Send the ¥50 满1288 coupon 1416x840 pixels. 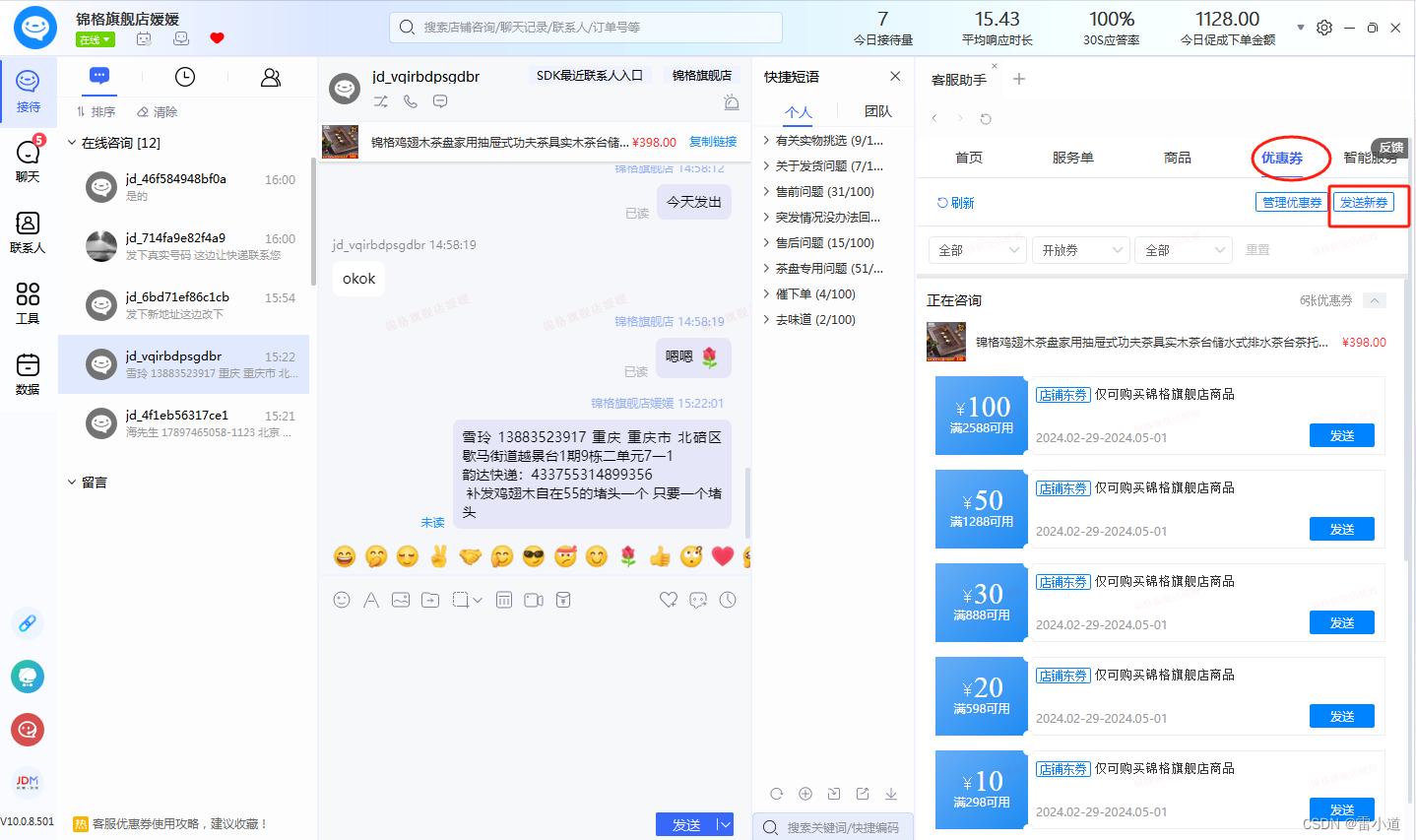pyautogui.click(x=1341, y=529)
